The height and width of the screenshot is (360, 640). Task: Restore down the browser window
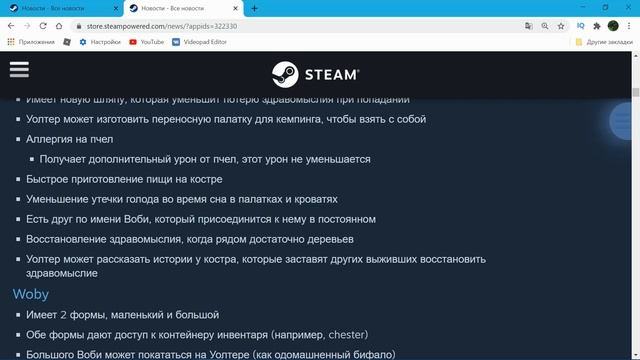pyautogui.click(x=605, y=7)
